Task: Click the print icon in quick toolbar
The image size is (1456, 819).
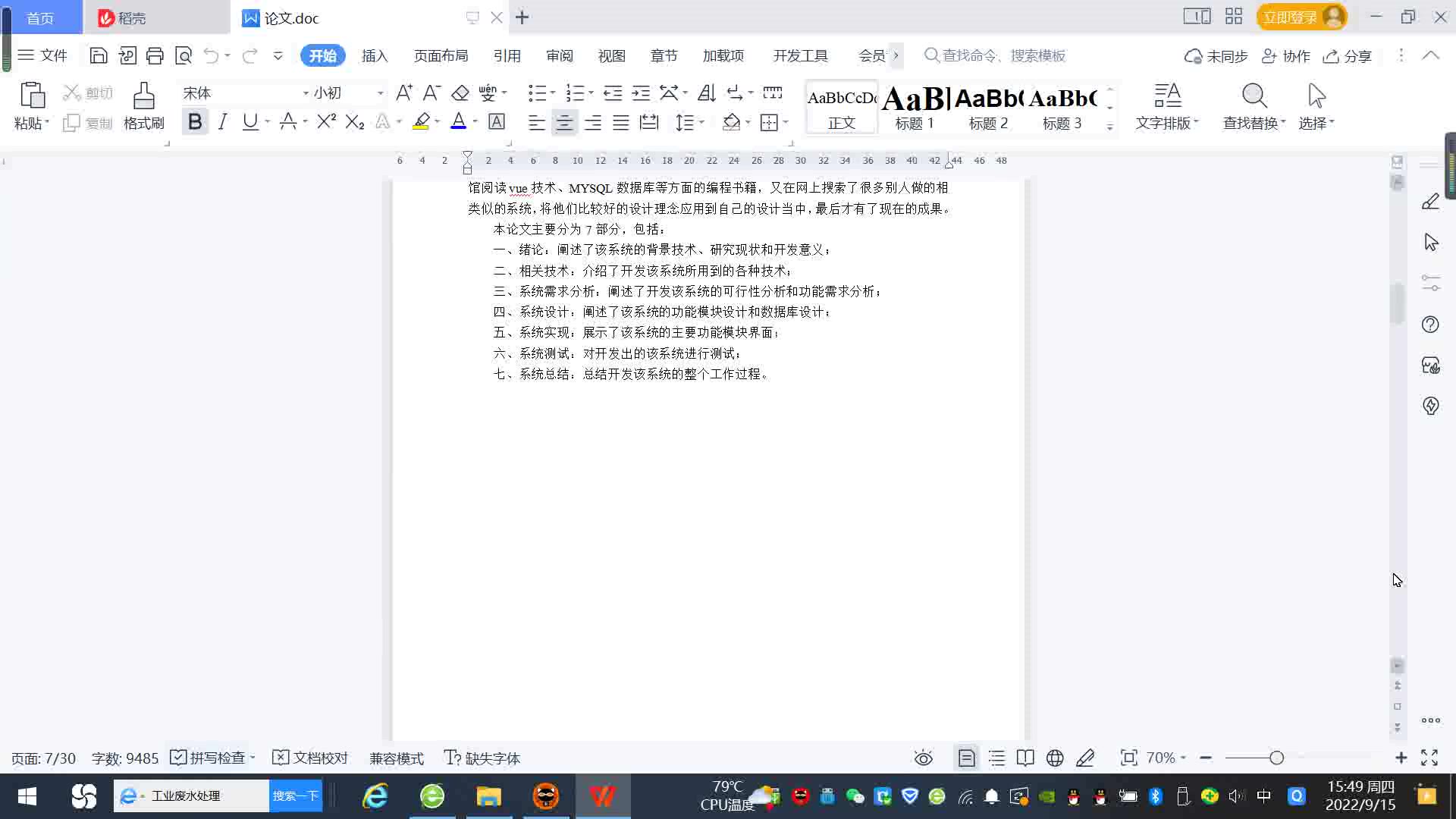Action: [x=155, y=55]
